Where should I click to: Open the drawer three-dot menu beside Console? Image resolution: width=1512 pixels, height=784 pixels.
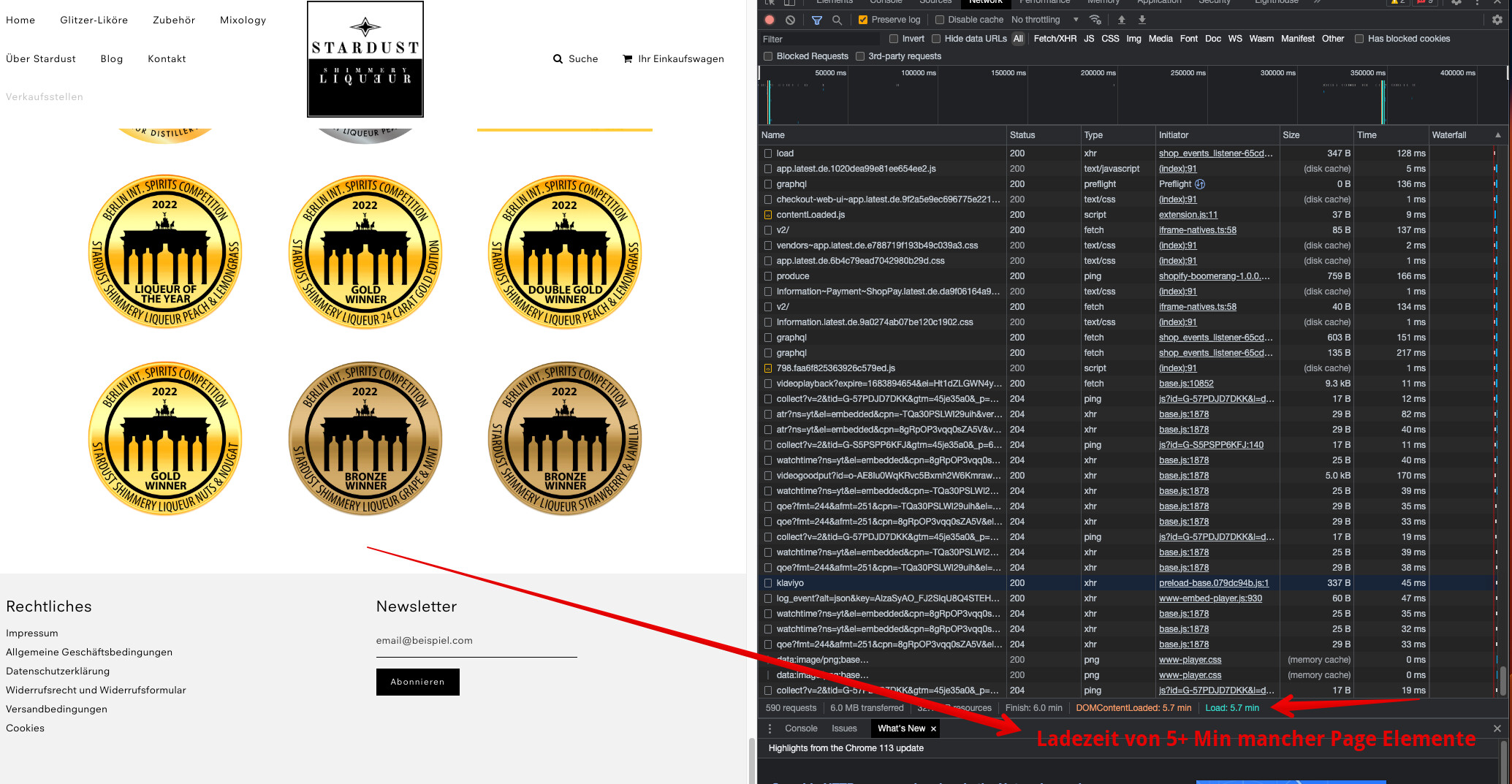point(770,728)
